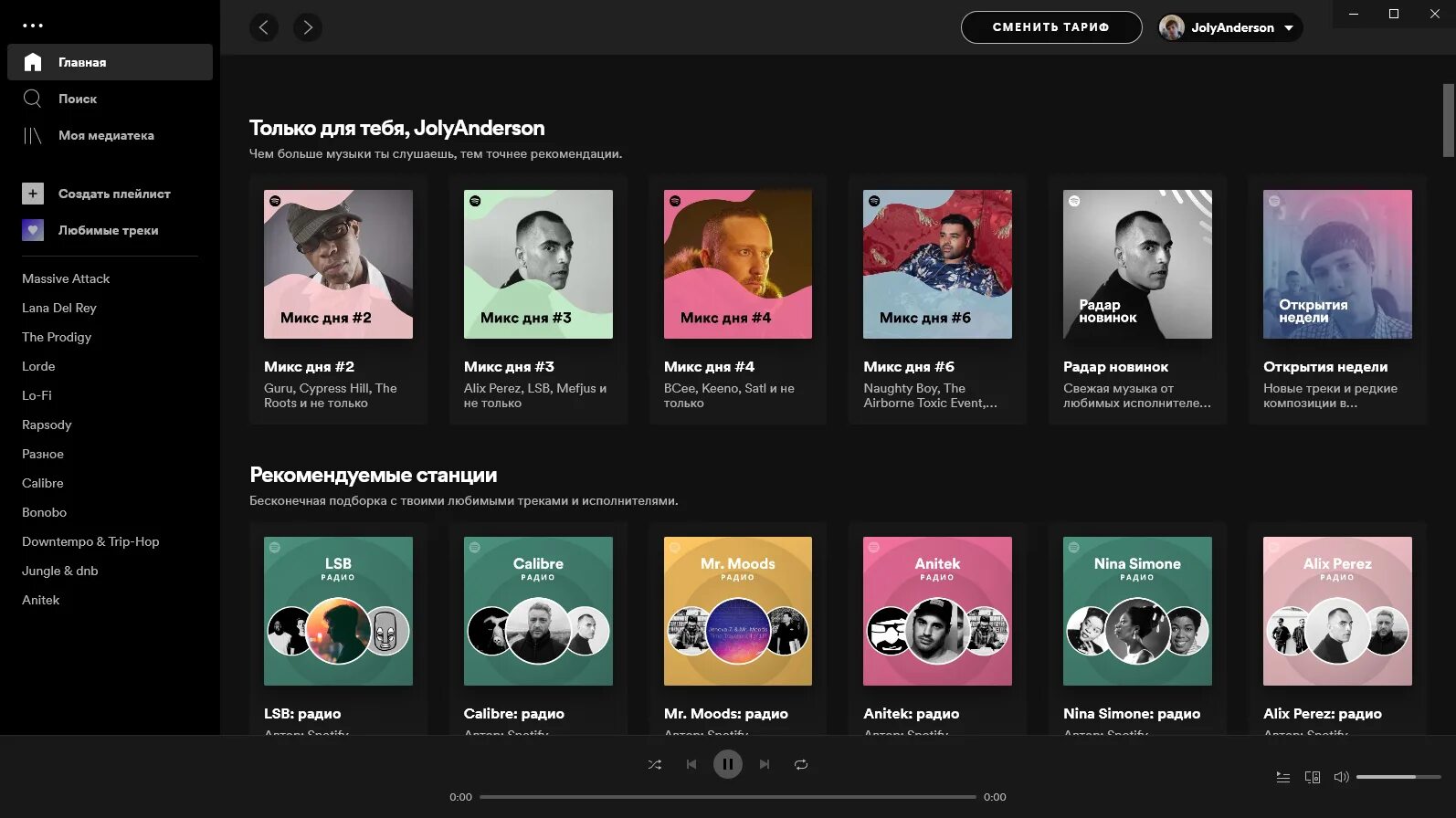Open the Микс дня #4 cover
1456x818 pixels.
coord(738,264)
